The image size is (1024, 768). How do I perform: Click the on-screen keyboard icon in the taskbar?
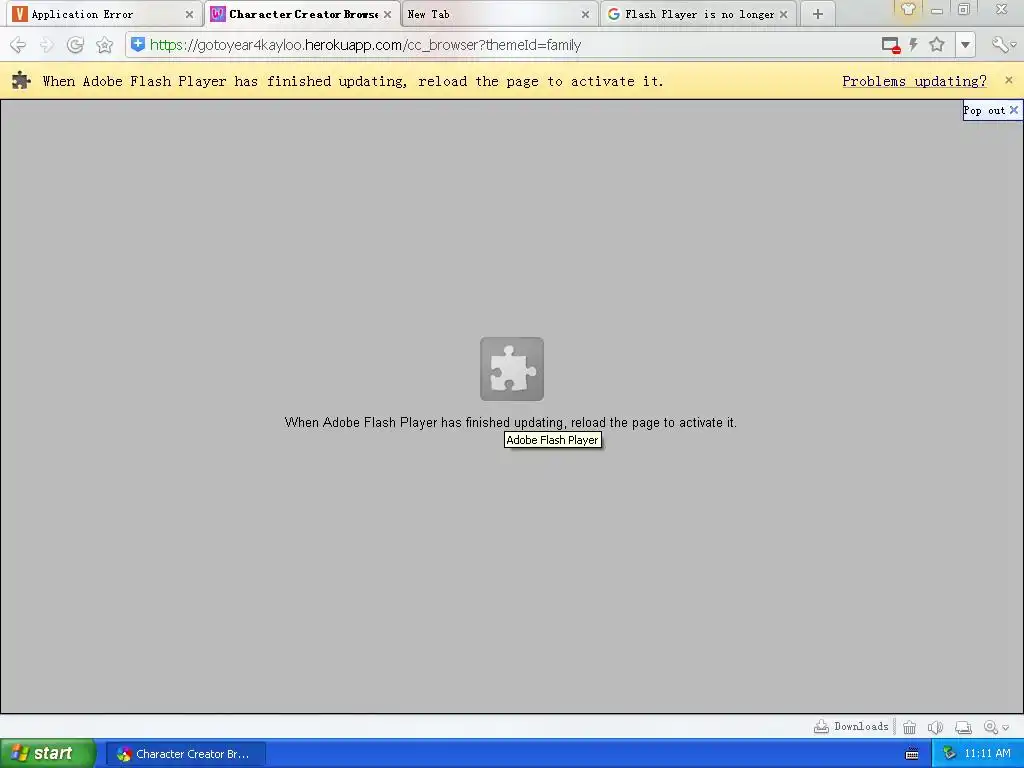coord(912,754)
